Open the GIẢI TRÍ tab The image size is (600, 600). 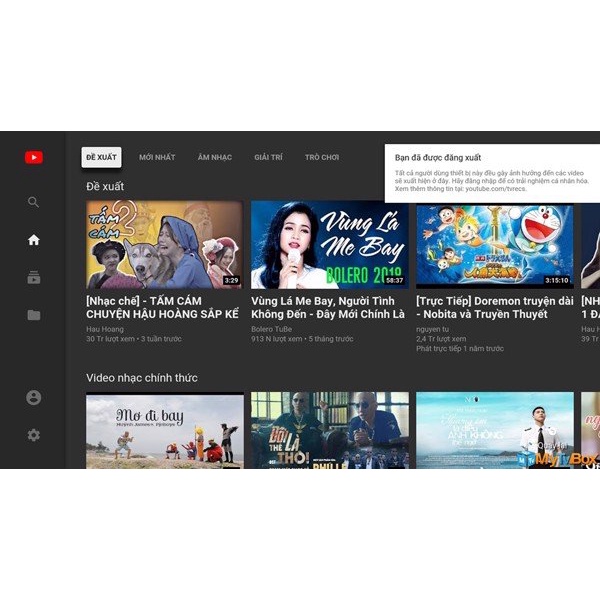(x=268, y=158)
